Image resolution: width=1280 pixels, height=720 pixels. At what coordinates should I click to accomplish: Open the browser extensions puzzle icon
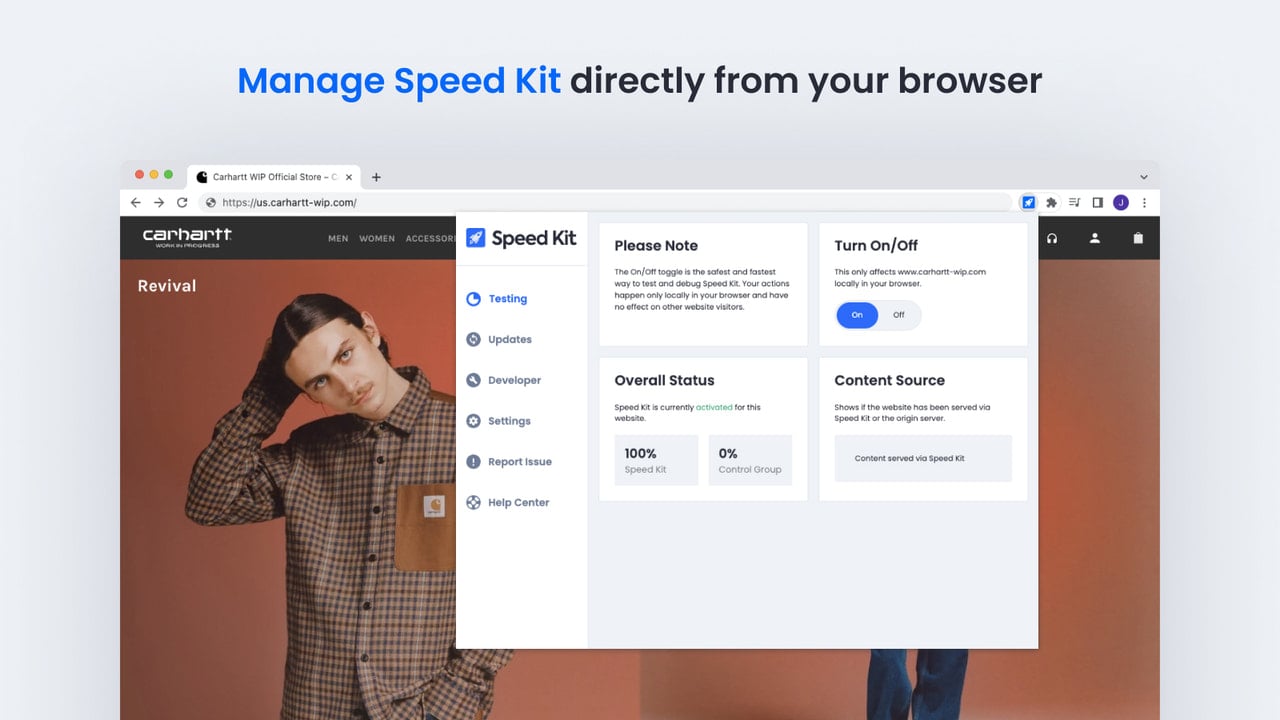coord(1051,202)
